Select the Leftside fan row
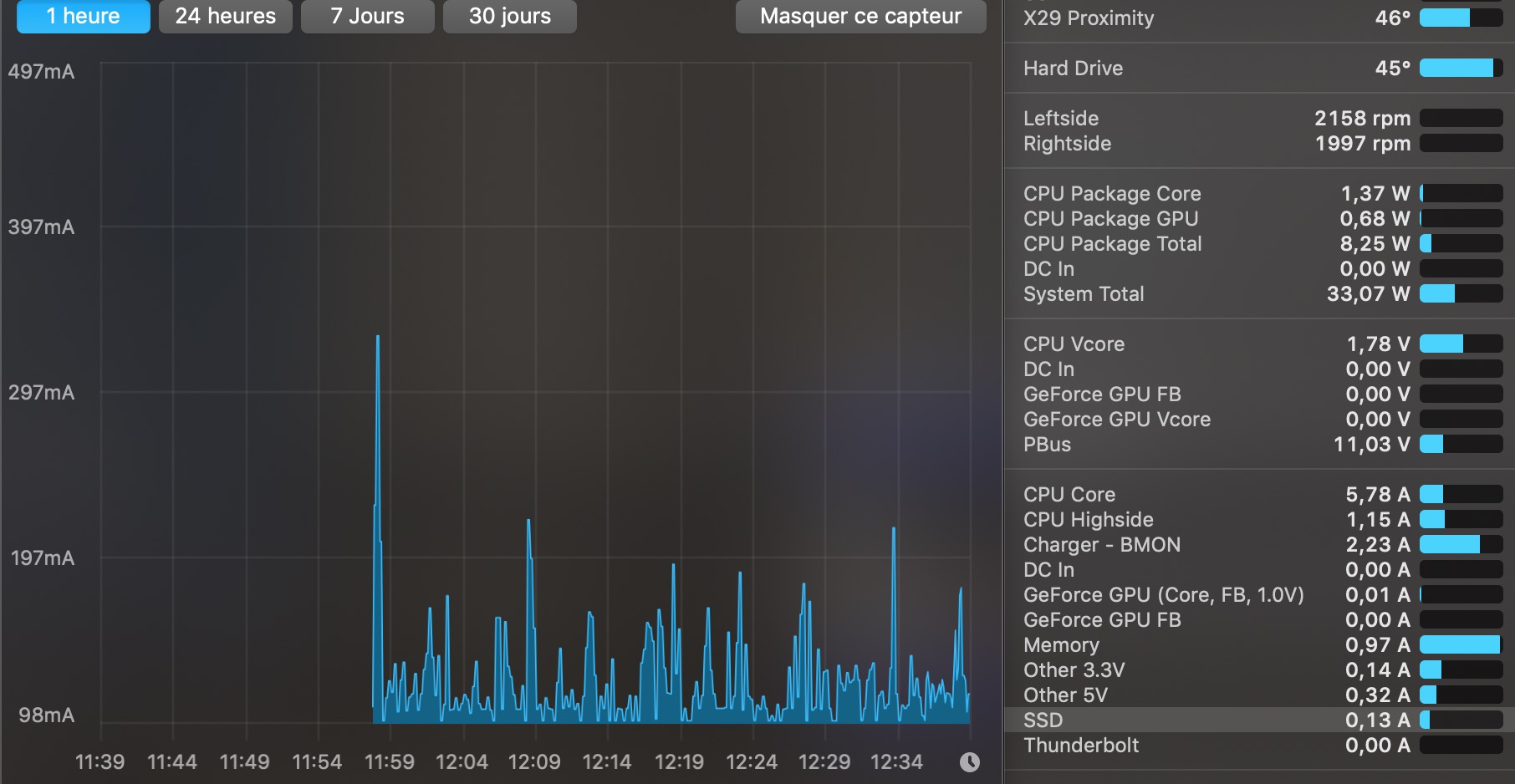The width and height of the screenshot is (1515, 784). (1259, 118)
